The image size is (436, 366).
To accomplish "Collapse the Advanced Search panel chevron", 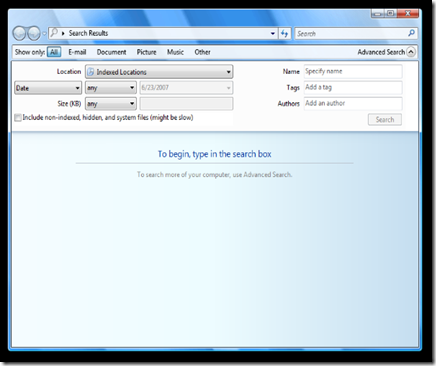I will coord(411,52).
